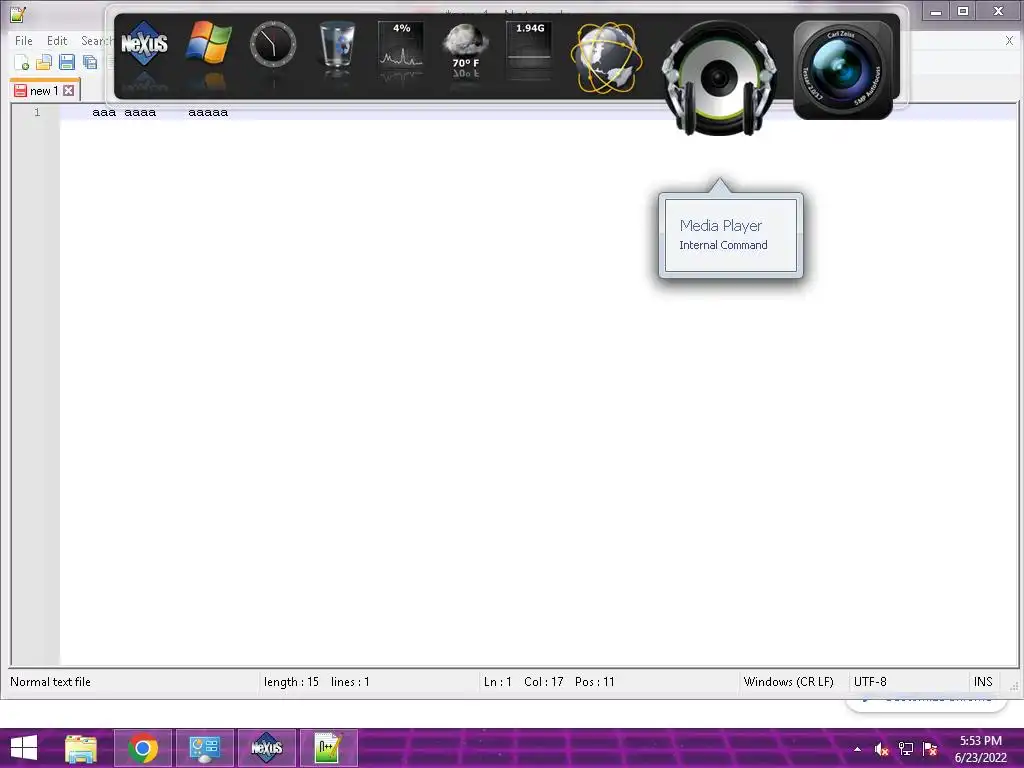Open the Windows Start button
1024x768 pixels.
pos(24,748)
